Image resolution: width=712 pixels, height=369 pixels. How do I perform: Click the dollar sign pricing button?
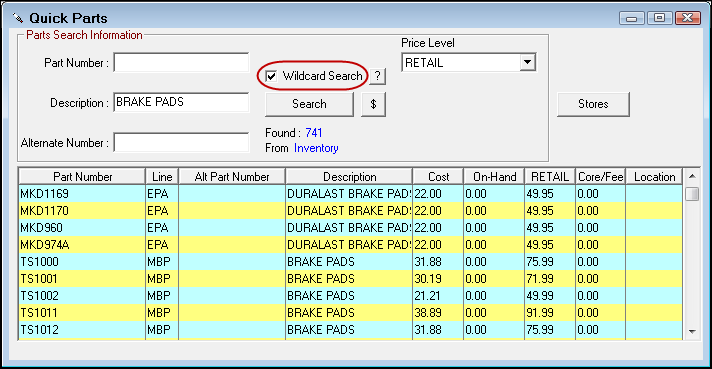point(373,104)
